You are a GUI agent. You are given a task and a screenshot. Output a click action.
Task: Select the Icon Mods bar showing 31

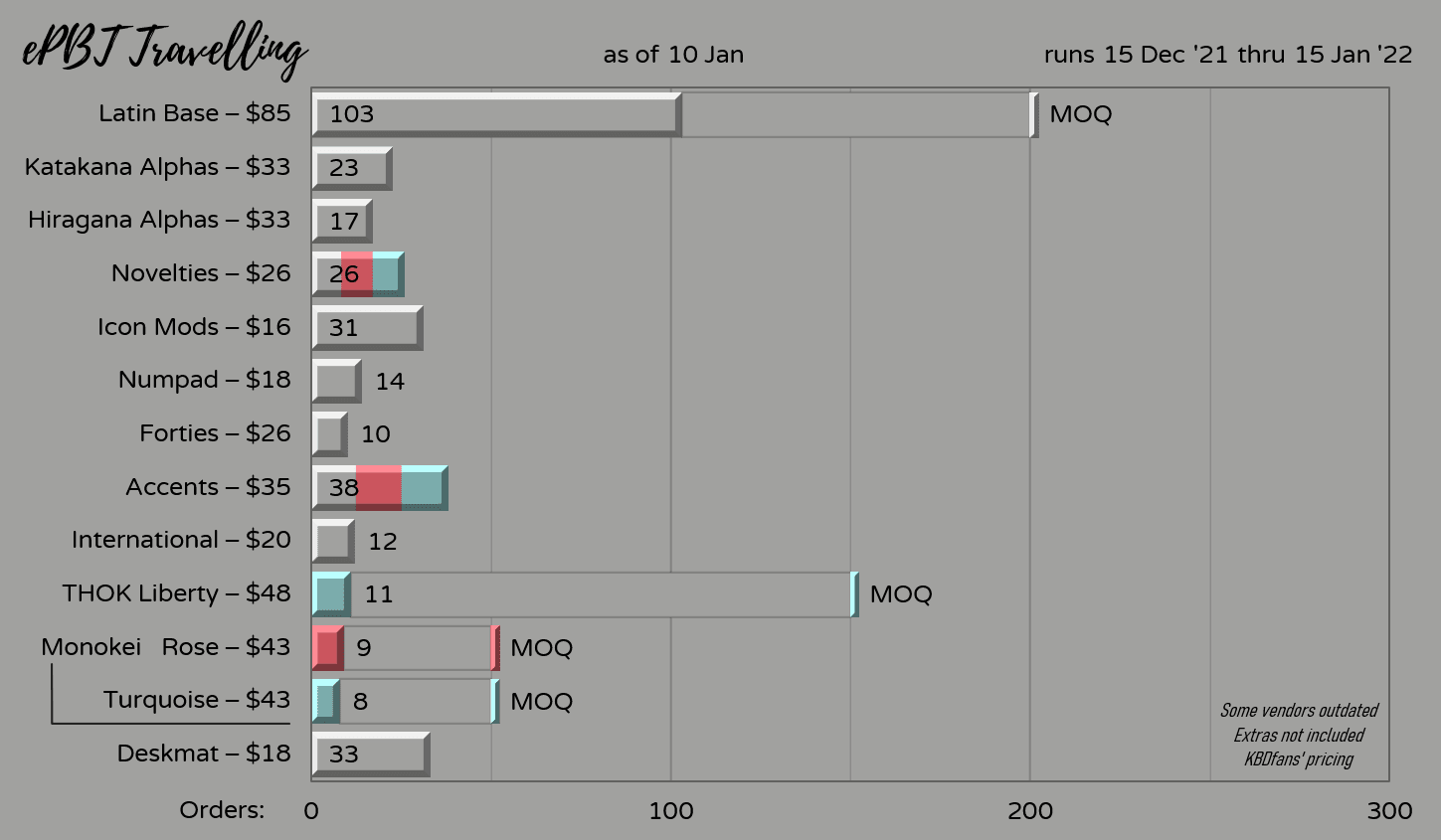tap(367, 328)
